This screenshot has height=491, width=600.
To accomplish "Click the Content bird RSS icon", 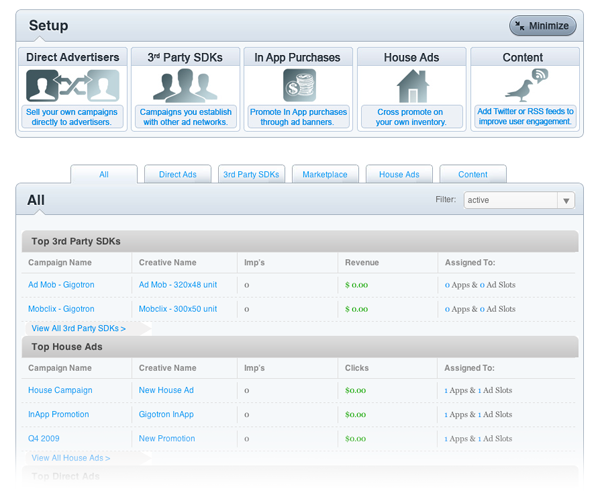I will (x=525, y=84).
